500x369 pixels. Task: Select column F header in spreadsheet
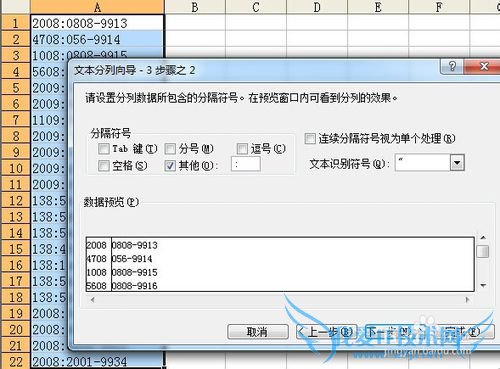coord(439,7)
